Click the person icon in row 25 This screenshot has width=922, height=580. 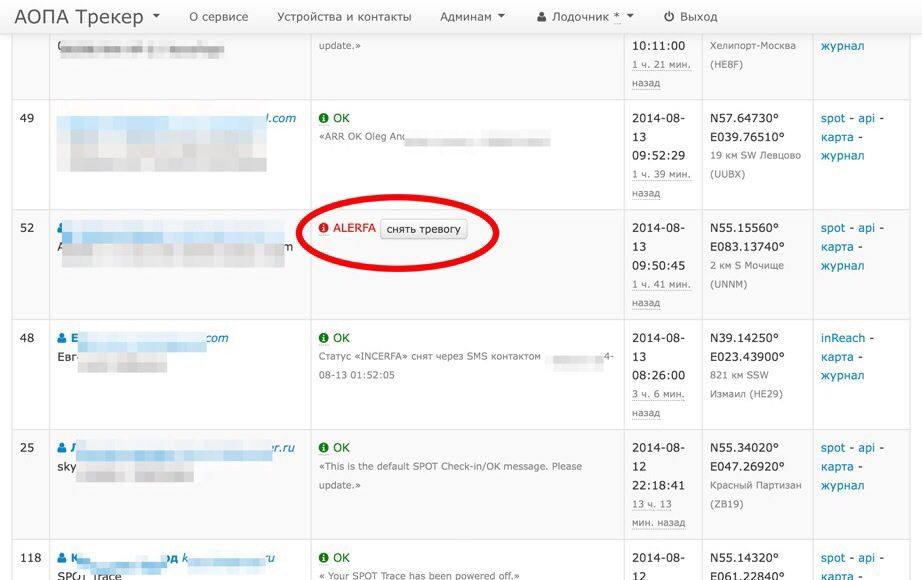click(x=62, y=448)
